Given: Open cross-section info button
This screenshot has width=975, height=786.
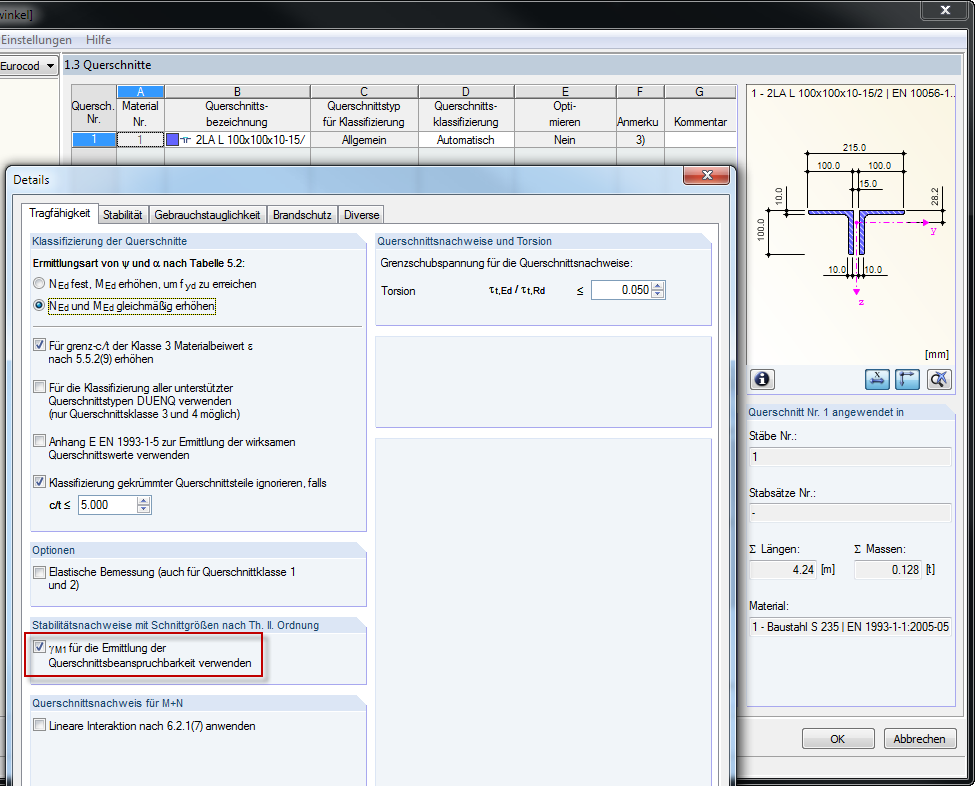Looking at the screenshot, I should click(x=762, y=379).
